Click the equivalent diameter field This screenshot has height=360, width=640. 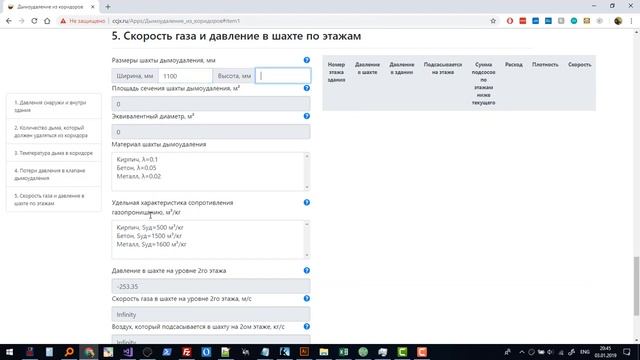click(x=211, y=132)
